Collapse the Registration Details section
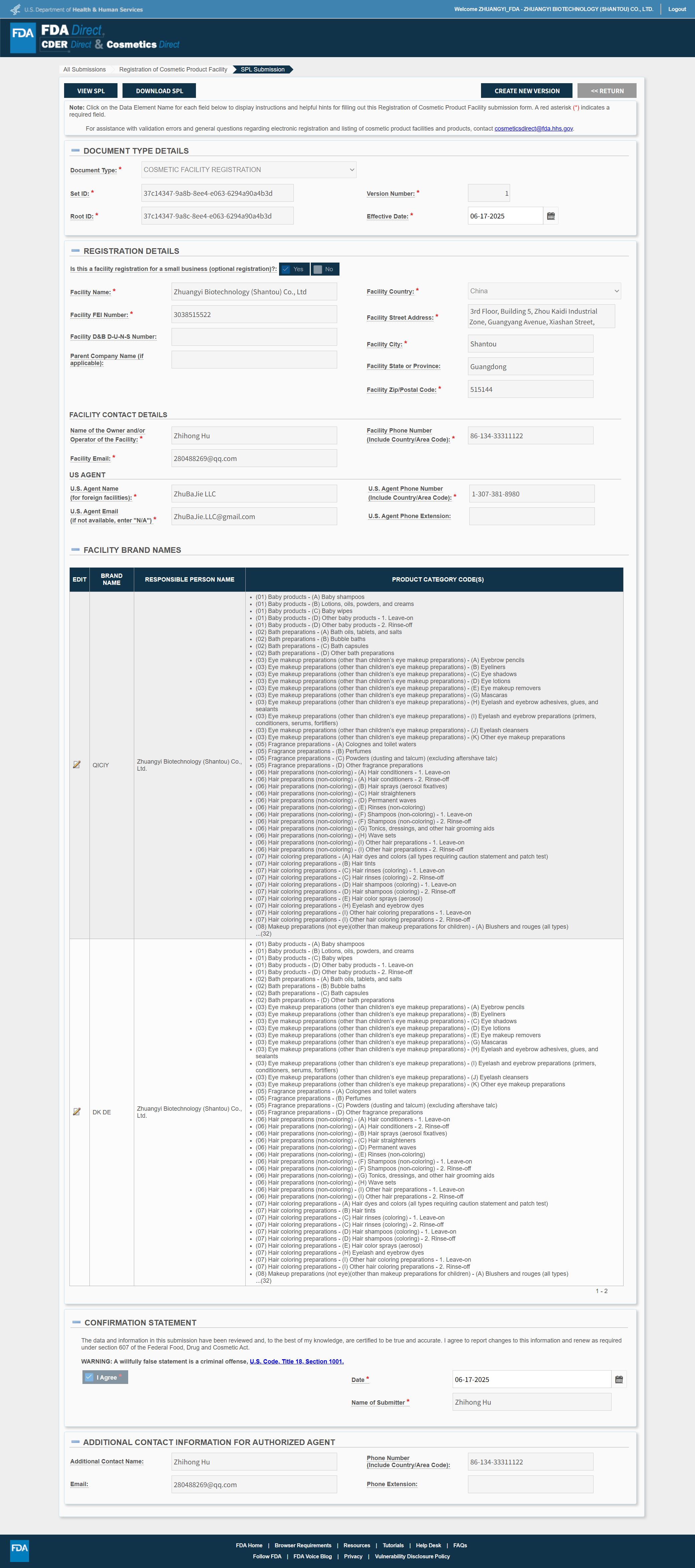The image size is (695, 1568). click(x=75, y=251)
